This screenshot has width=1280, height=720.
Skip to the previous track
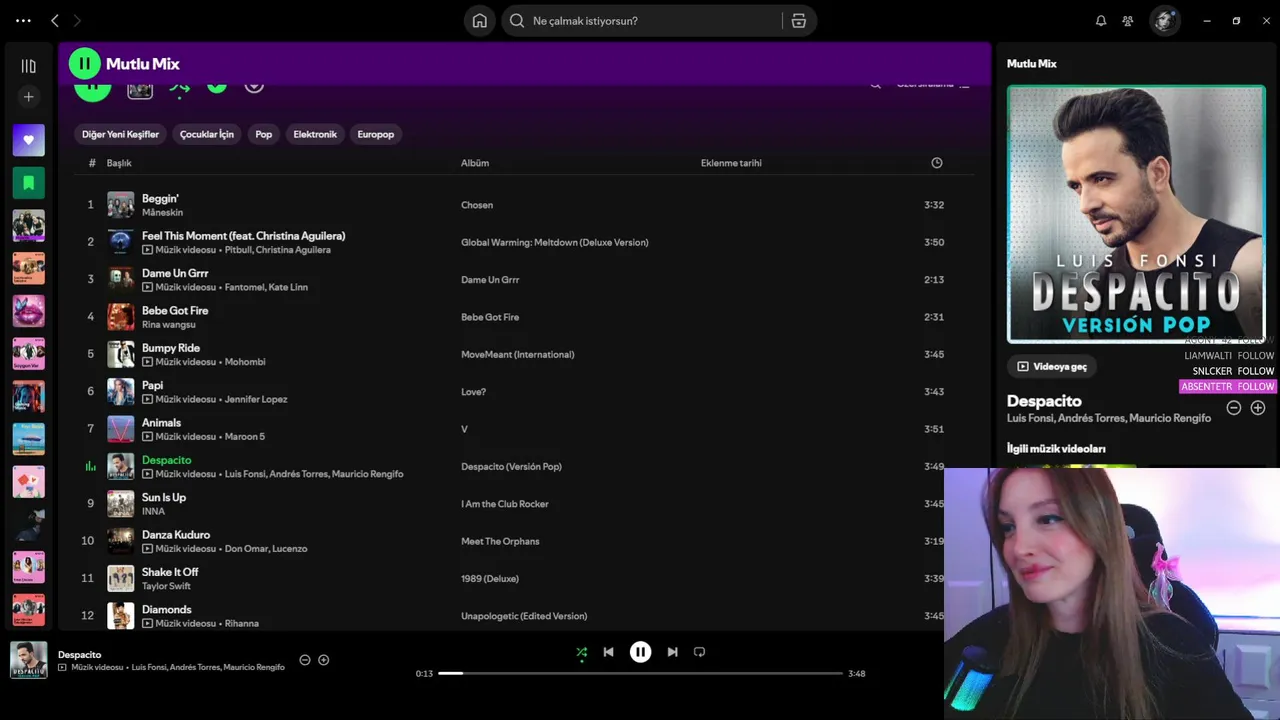click(608, 652)
